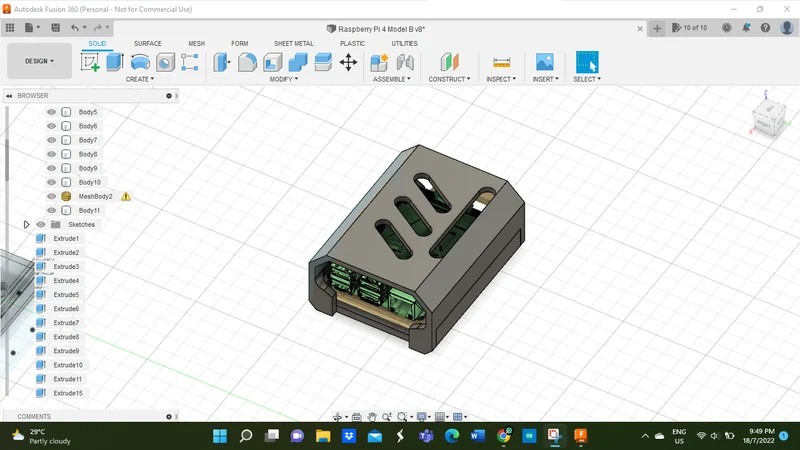Open Microsoft Word from taskbar
Image resolution: width=800 pixels, height=450 pixels.
(478, 436)
